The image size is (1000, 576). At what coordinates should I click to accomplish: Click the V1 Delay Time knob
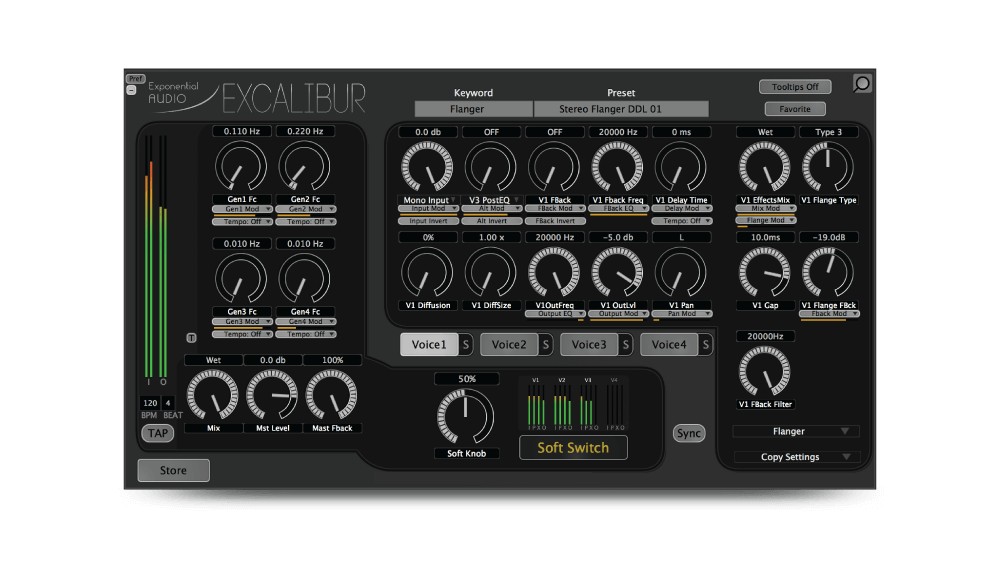[681, 166]
